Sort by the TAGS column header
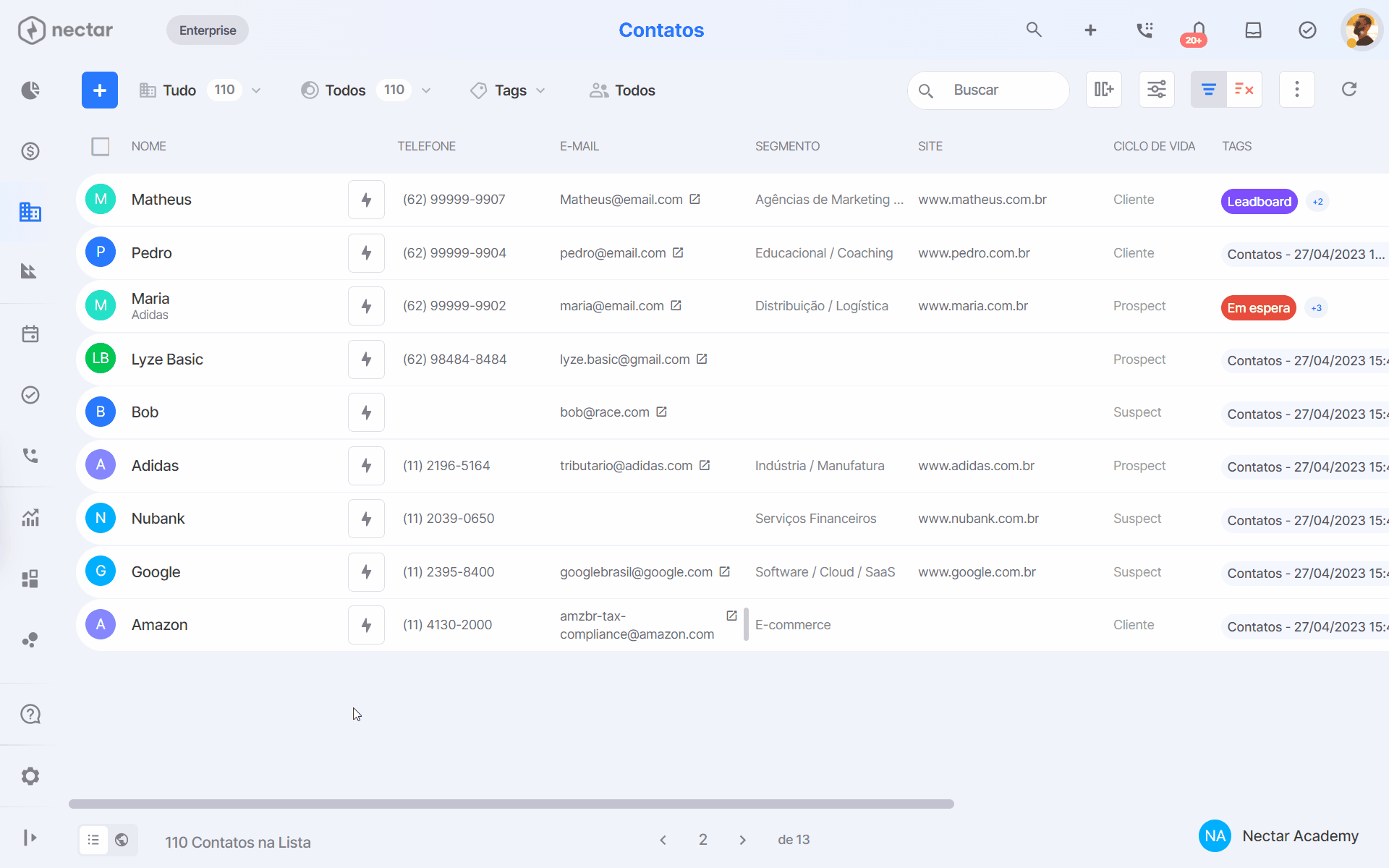Viewport: 1389px width, 868px height. [1237, 146]
